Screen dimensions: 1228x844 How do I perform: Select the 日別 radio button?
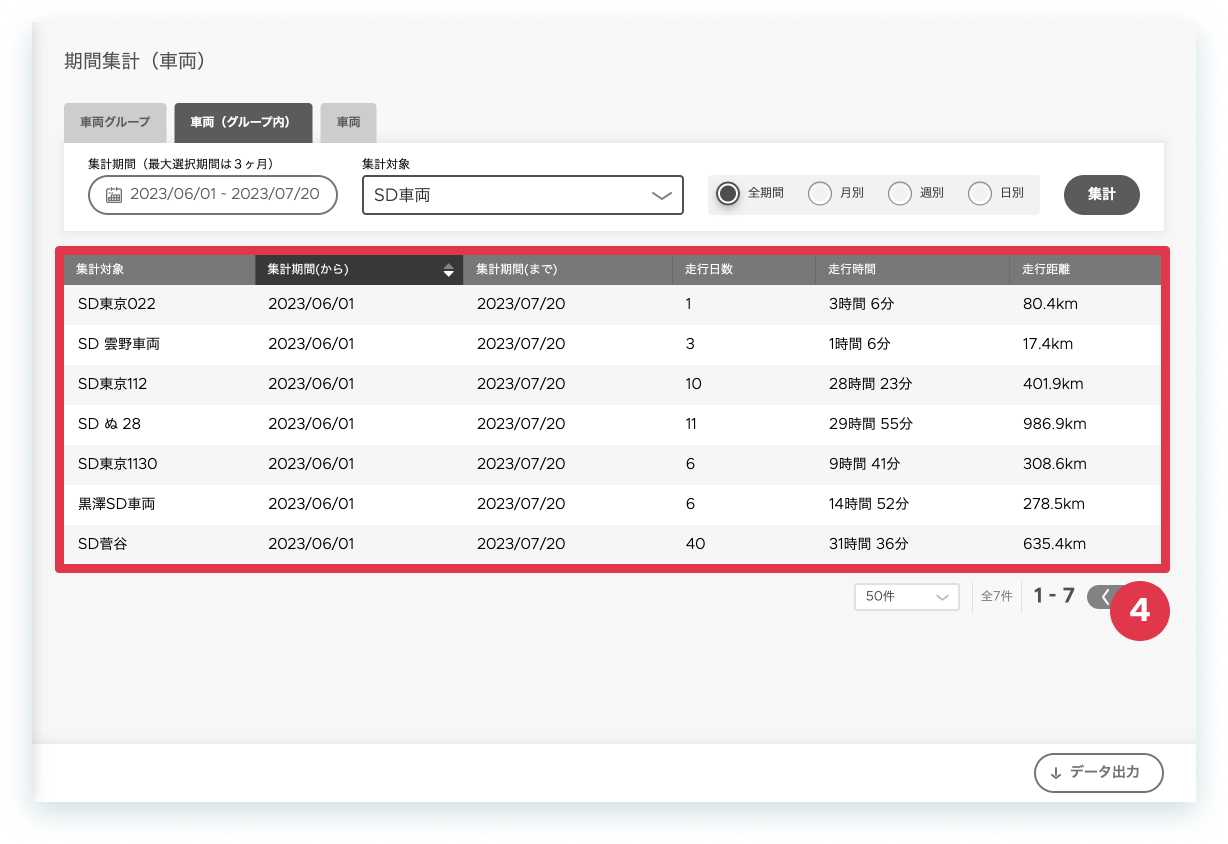click(980, 194)
